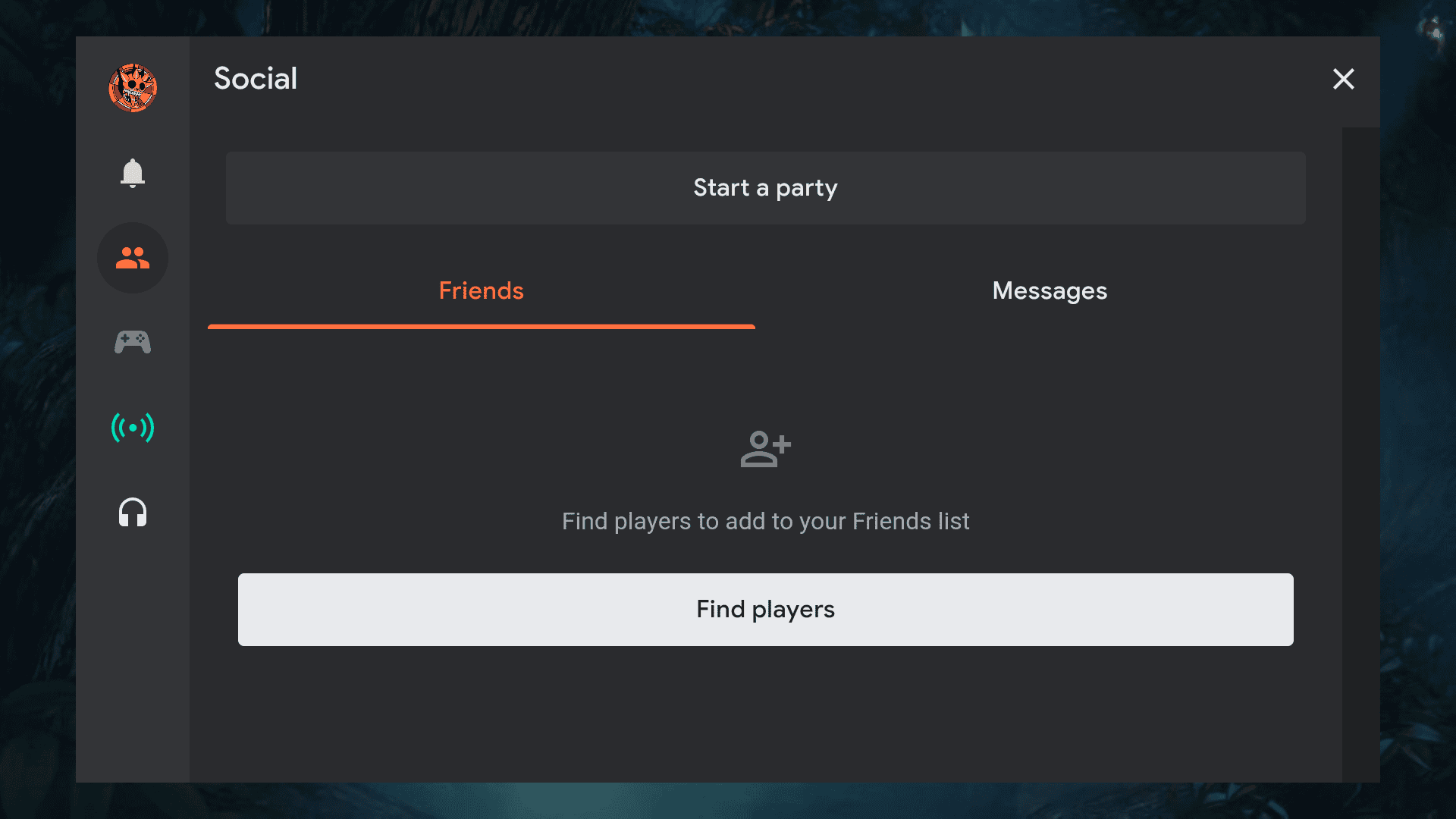Screen dimensions: 1456x819
Task: Click the game background outside the overlay
Action: click(x=36, y=409)
